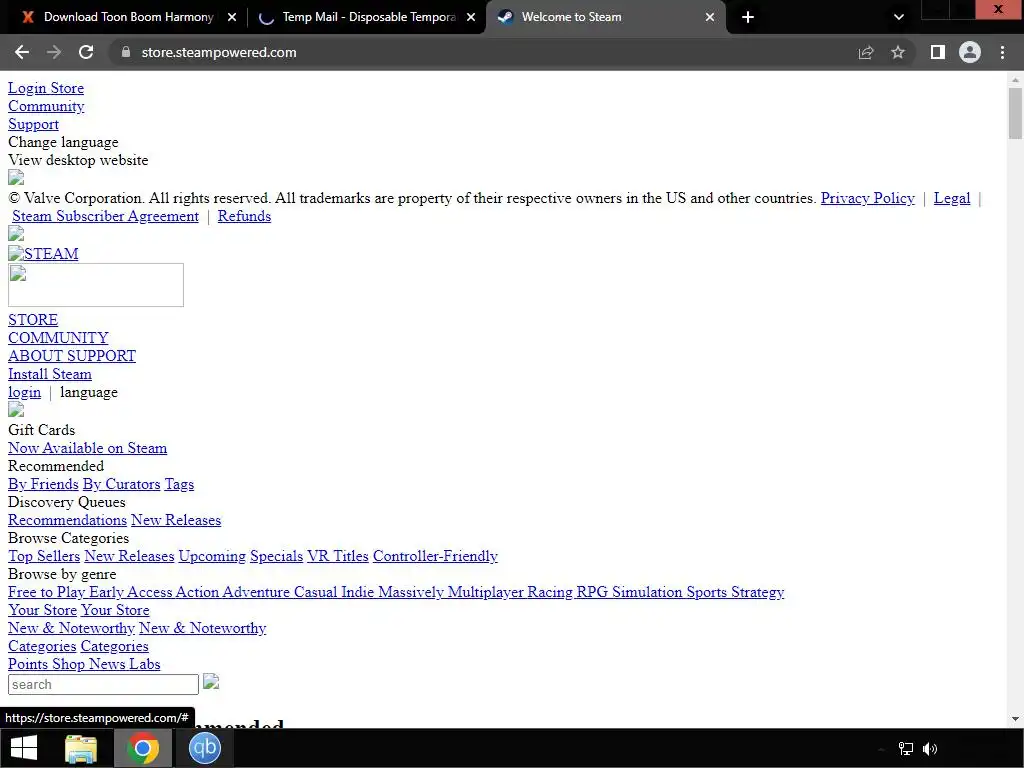Open the Chrome three-dot menu
1024x768 pixels.
tap(1002, 52)
